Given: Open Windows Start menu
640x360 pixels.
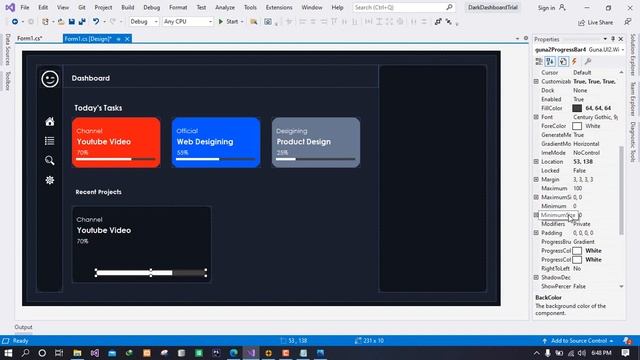Looking at the screenshot, I should click(x=8, y=353).
